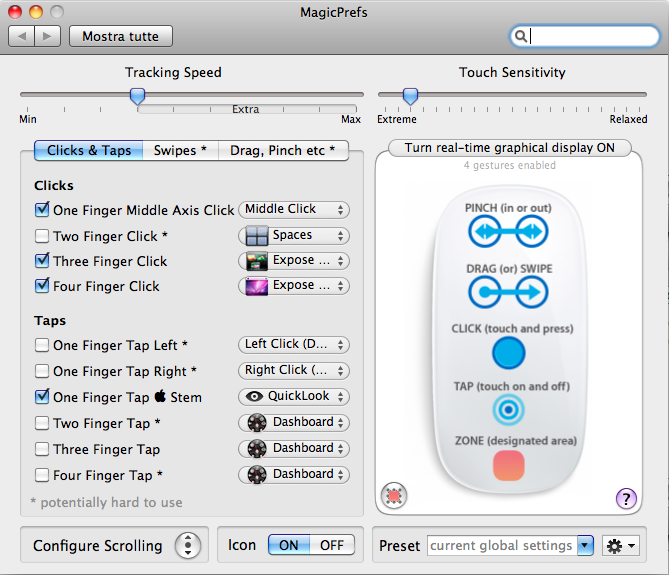This screenshot has height=575, width=669.
Task: Enable One Finger Tap Left
Action: point(42,345)
